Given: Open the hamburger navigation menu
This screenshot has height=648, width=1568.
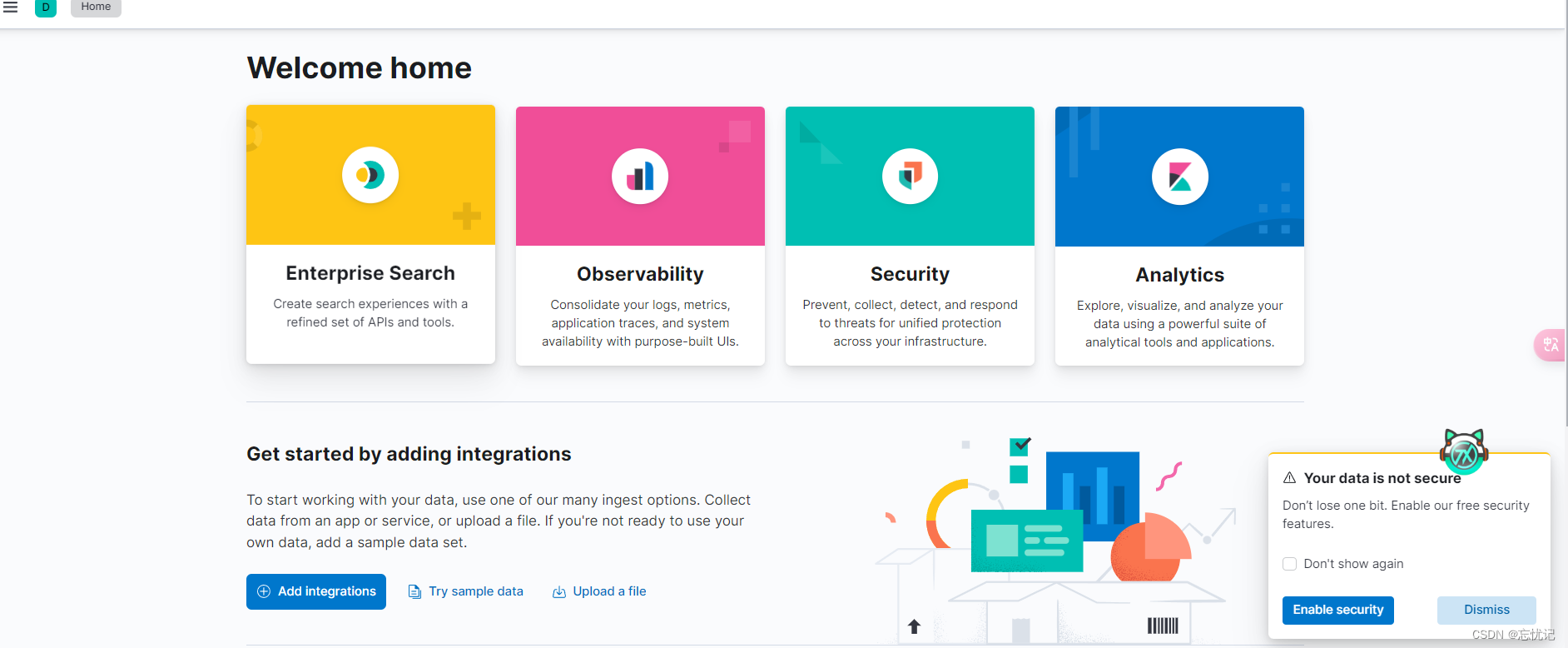Looking at the screenshot, I should pyautogui.click(x=11, y=7).
